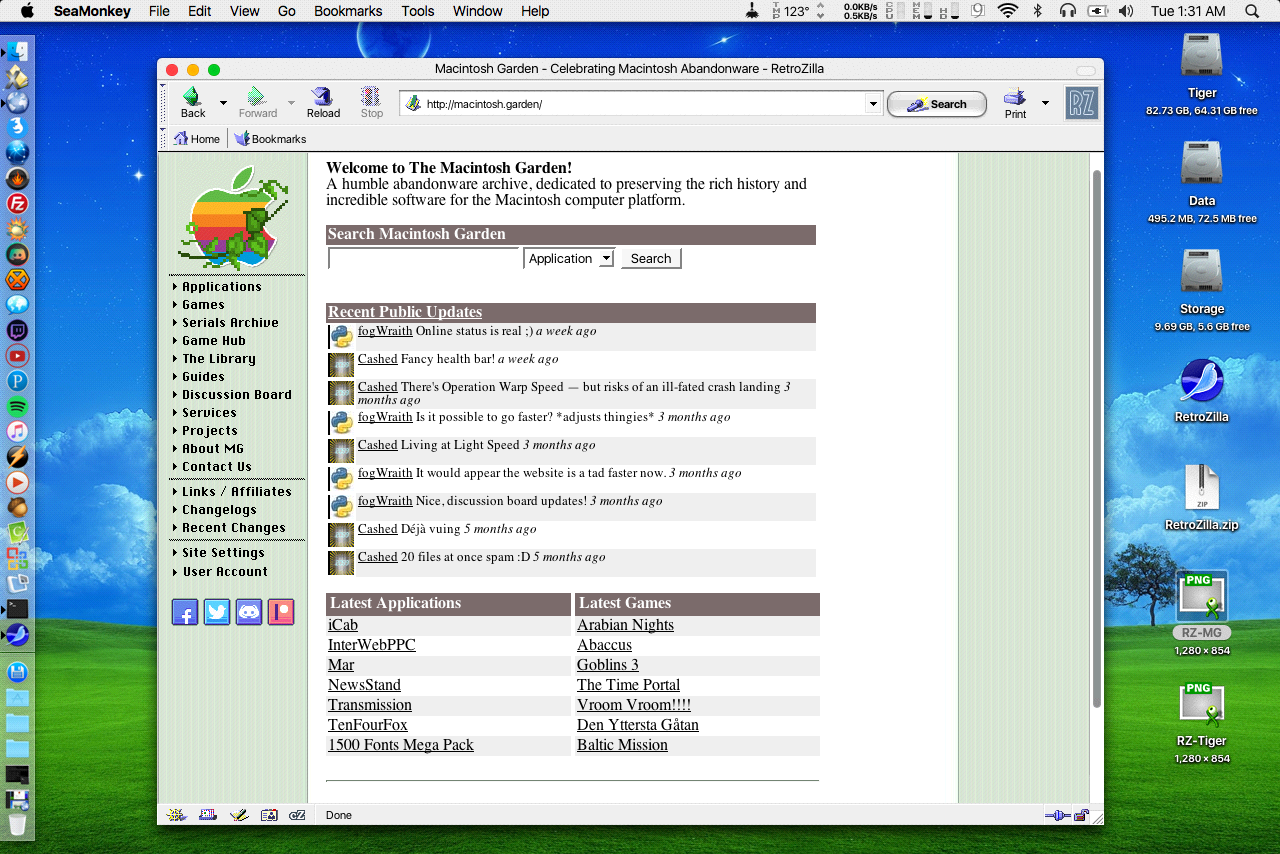Viewport: 1280px width, 854px height.
Task: Expand the Site Settings sidebar item
Action: [x=176, y=553]
